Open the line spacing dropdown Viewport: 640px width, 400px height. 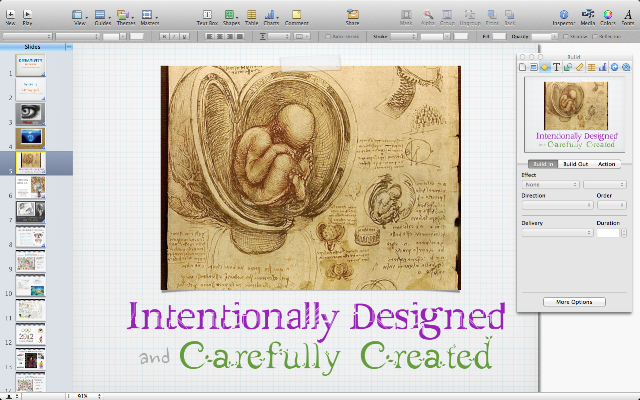(x=278, y=37)
